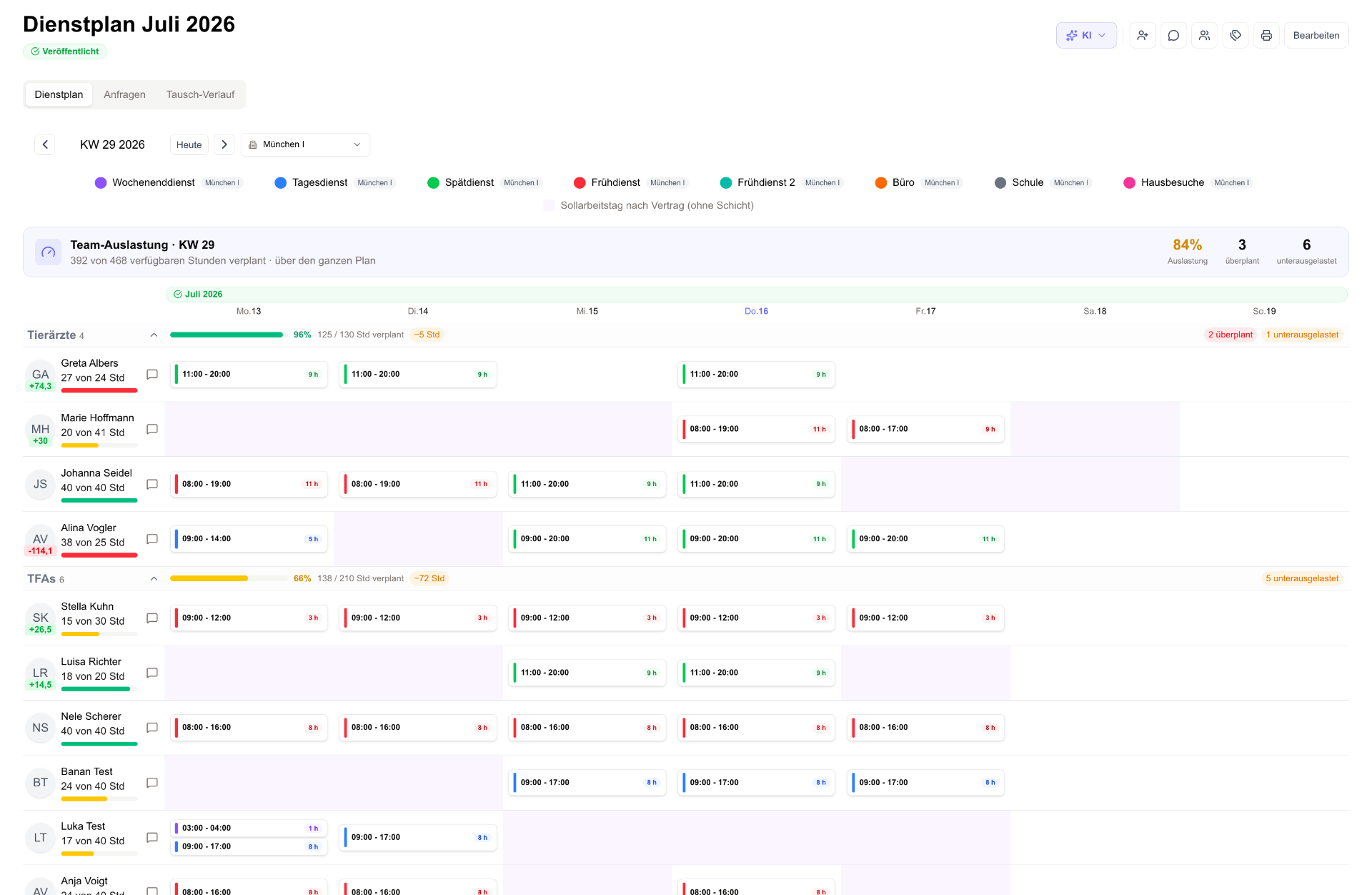Viewport: 1372px width, 895px height.
Task: Open the KI assistant dropdown
Action: (1085, 35)
